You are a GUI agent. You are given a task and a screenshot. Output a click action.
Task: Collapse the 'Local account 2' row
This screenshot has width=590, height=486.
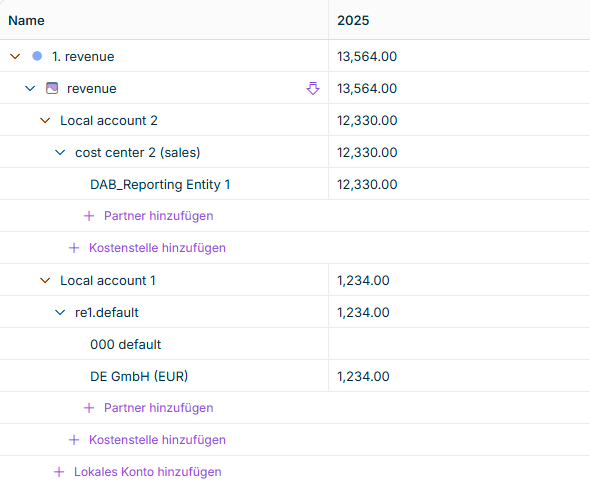[45, 120]
